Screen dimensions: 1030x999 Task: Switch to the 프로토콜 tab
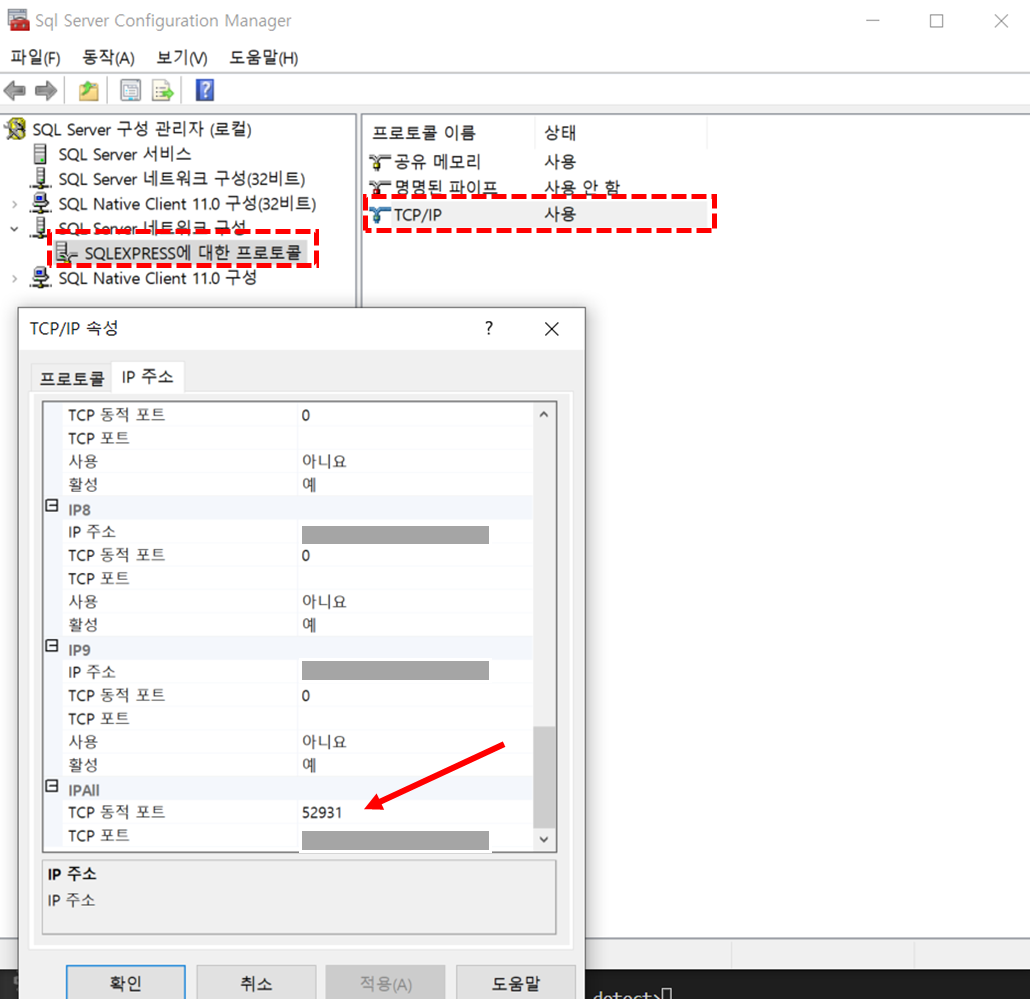point(72,378)
